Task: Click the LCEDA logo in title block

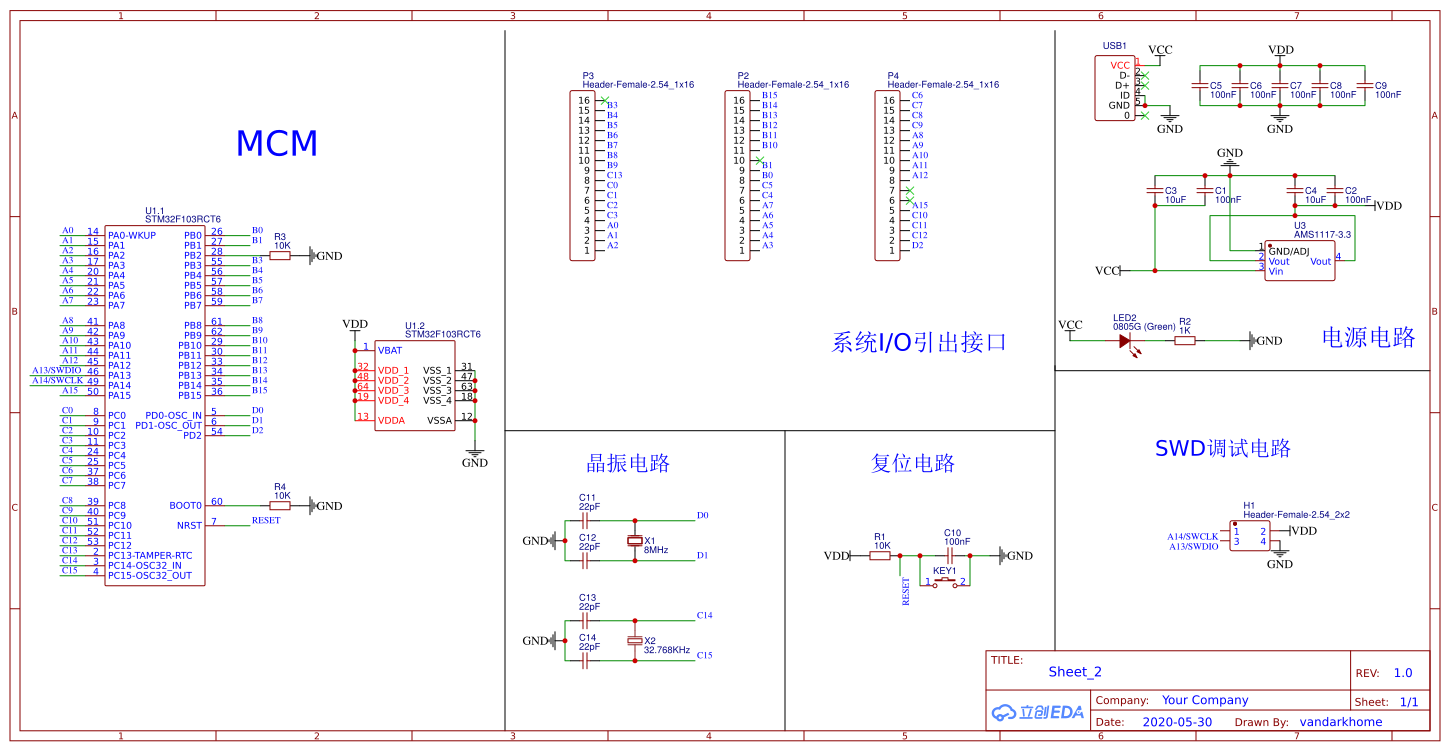Action: pos(1038,712)
